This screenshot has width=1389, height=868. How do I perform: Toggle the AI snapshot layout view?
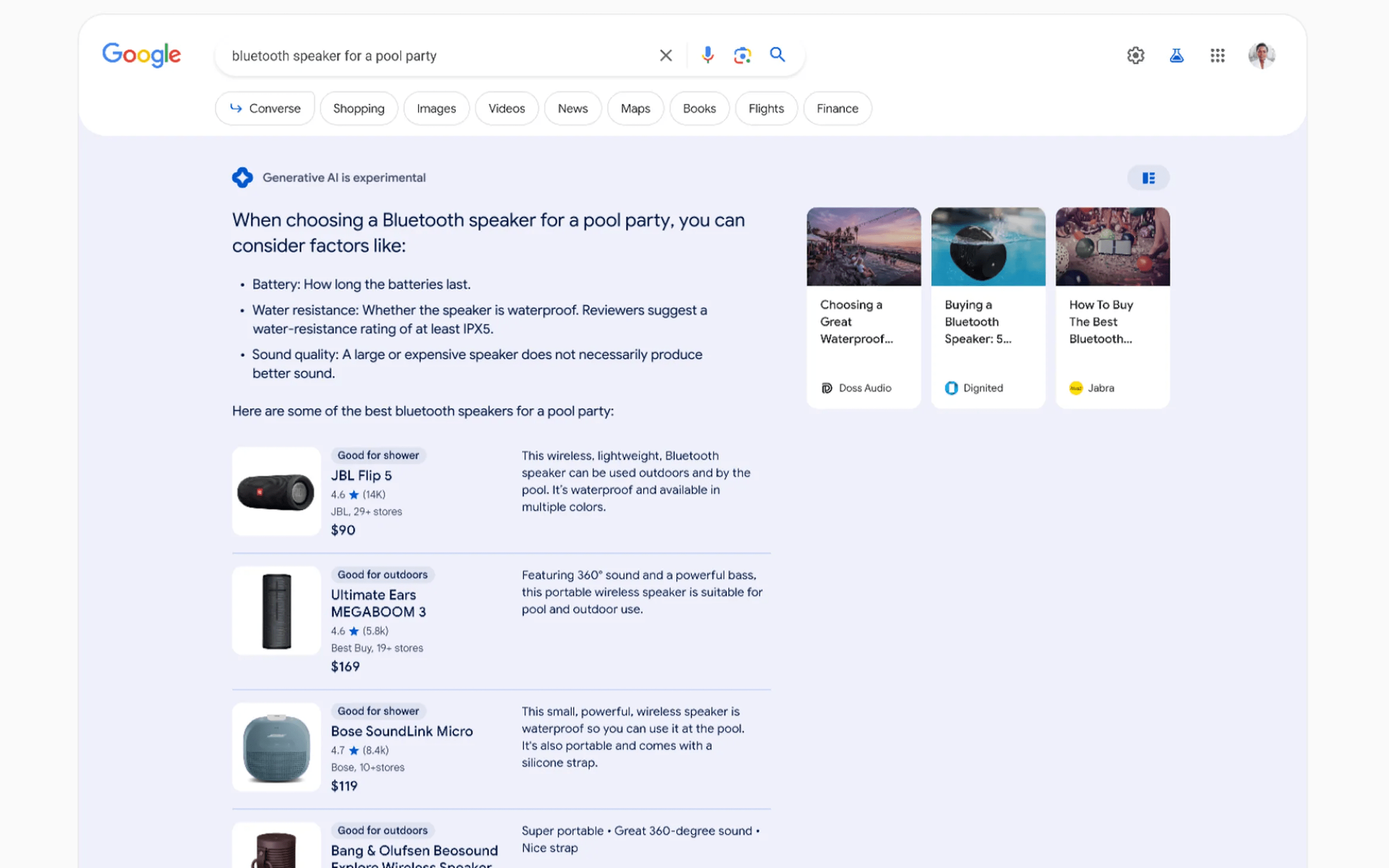[x=1148, y=178]
